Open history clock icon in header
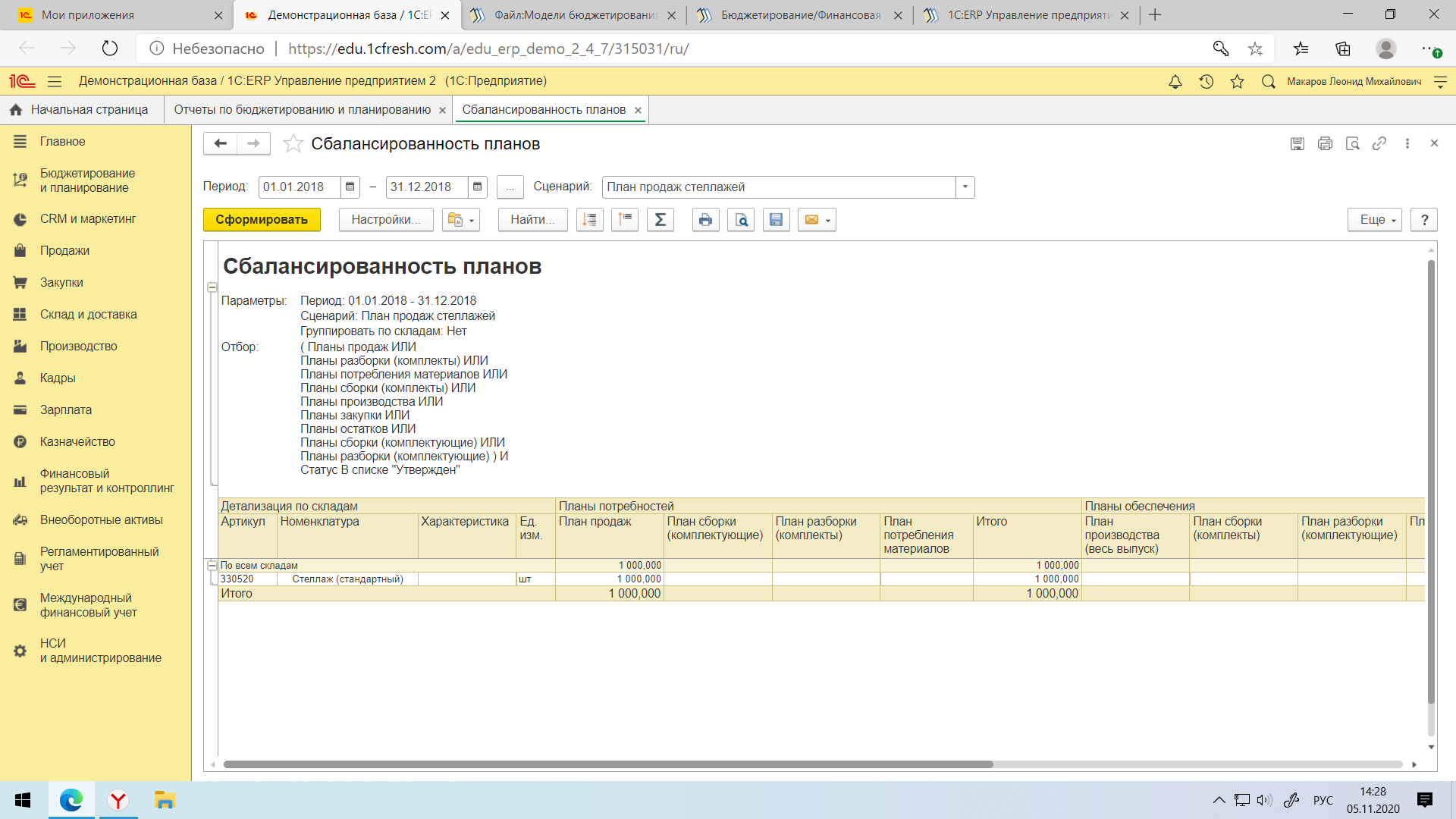The image size is (1456, 819). [1207, 81]
